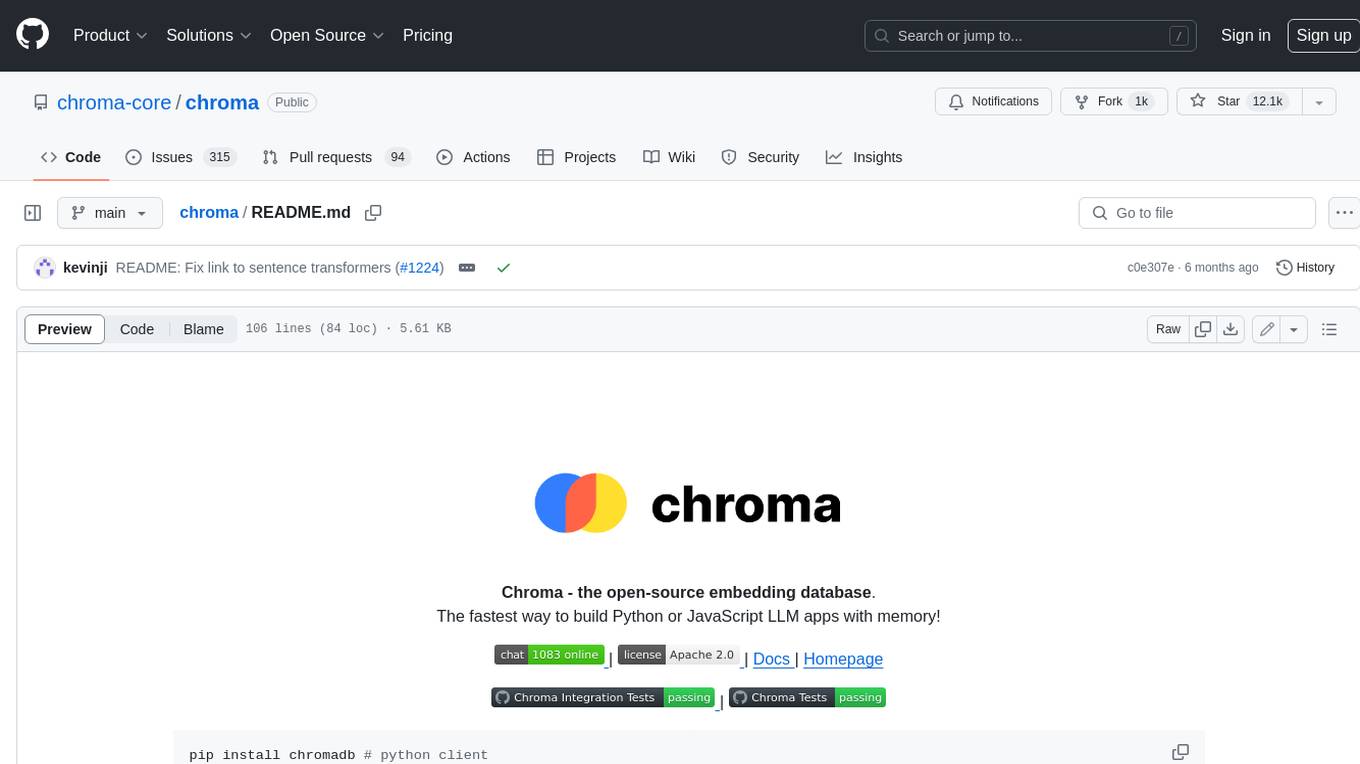Open the GitHub homepage logo
The height and width of the screenshot is (764, 1360).
coord(32,35)
